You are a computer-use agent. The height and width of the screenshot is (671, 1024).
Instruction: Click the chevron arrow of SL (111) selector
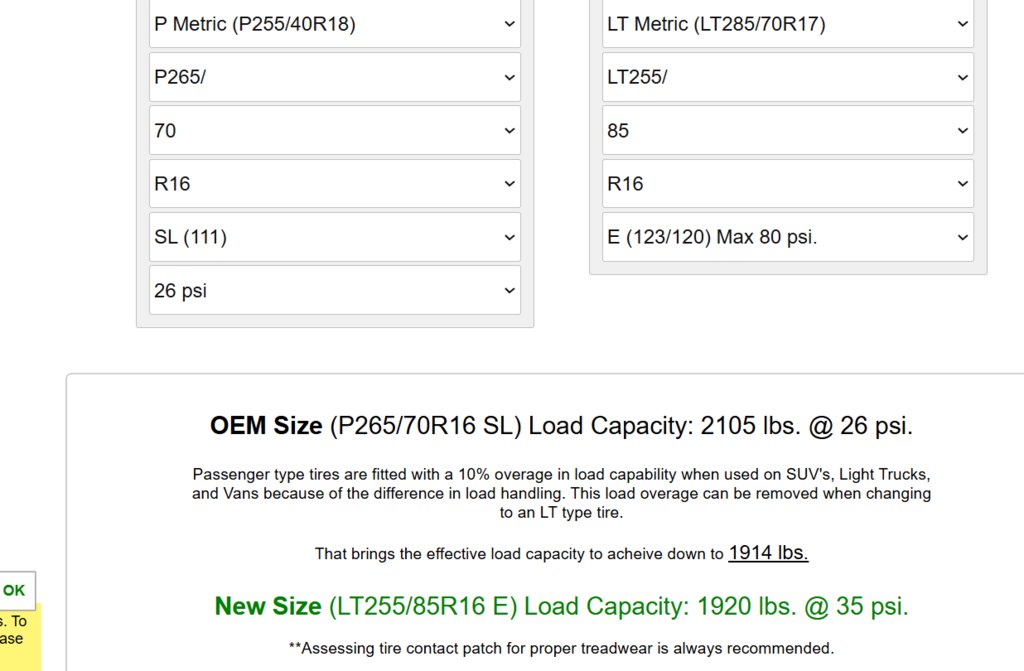(509, 238)
